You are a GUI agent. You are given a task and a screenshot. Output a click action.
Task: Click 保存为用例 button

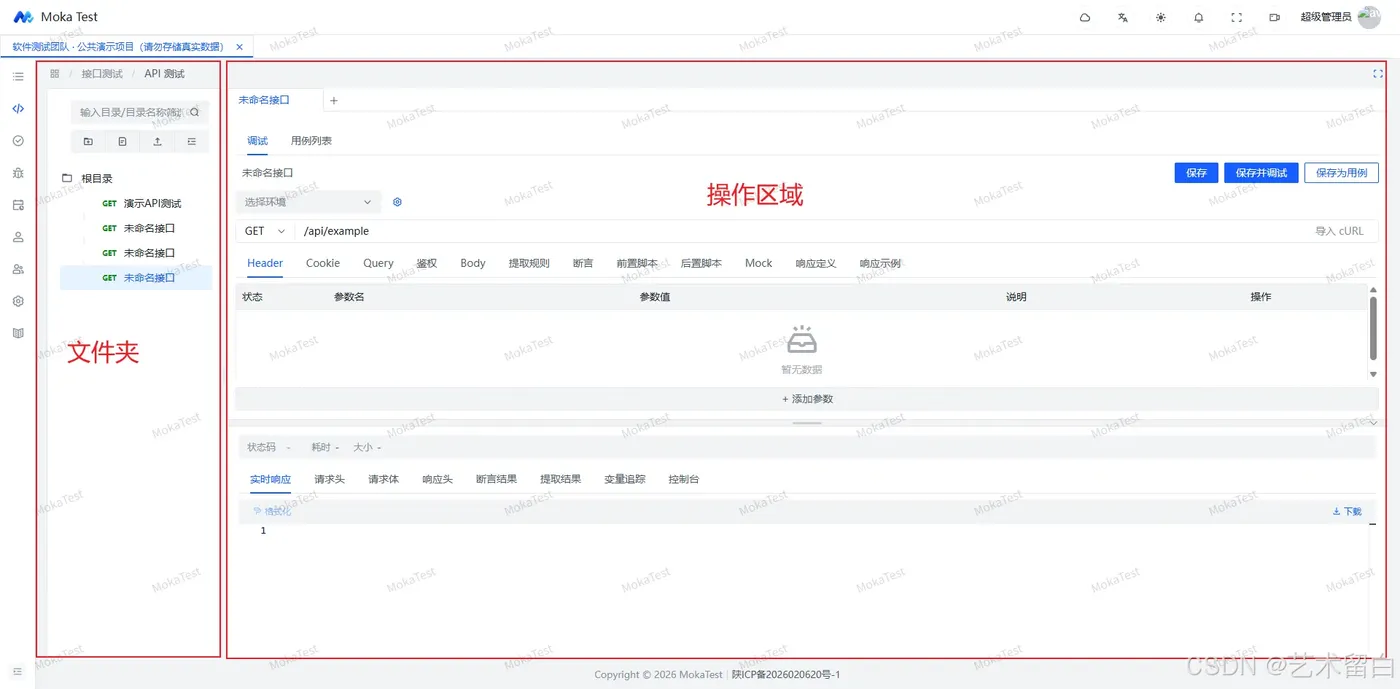tap(1342, 173)
